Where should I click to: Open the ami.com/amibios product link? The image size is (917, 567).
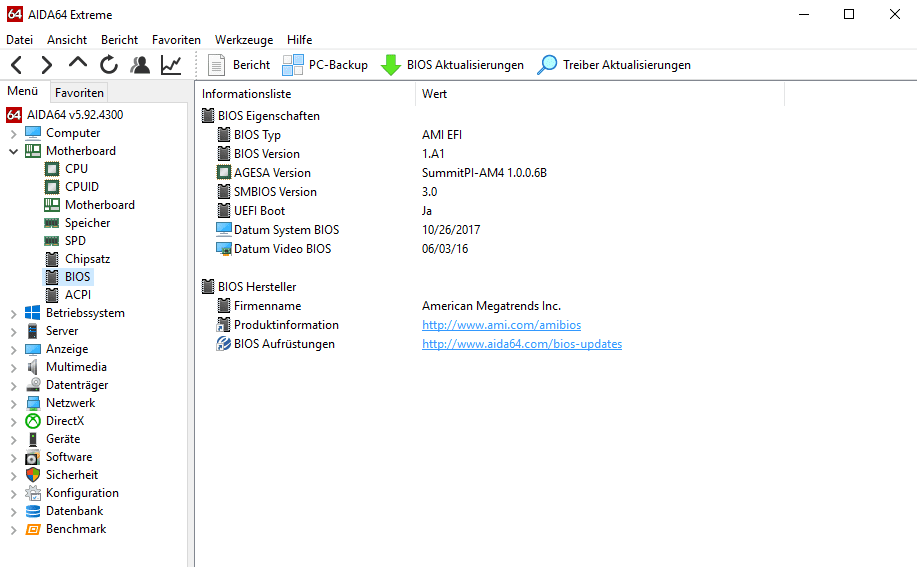coord(501,325)
